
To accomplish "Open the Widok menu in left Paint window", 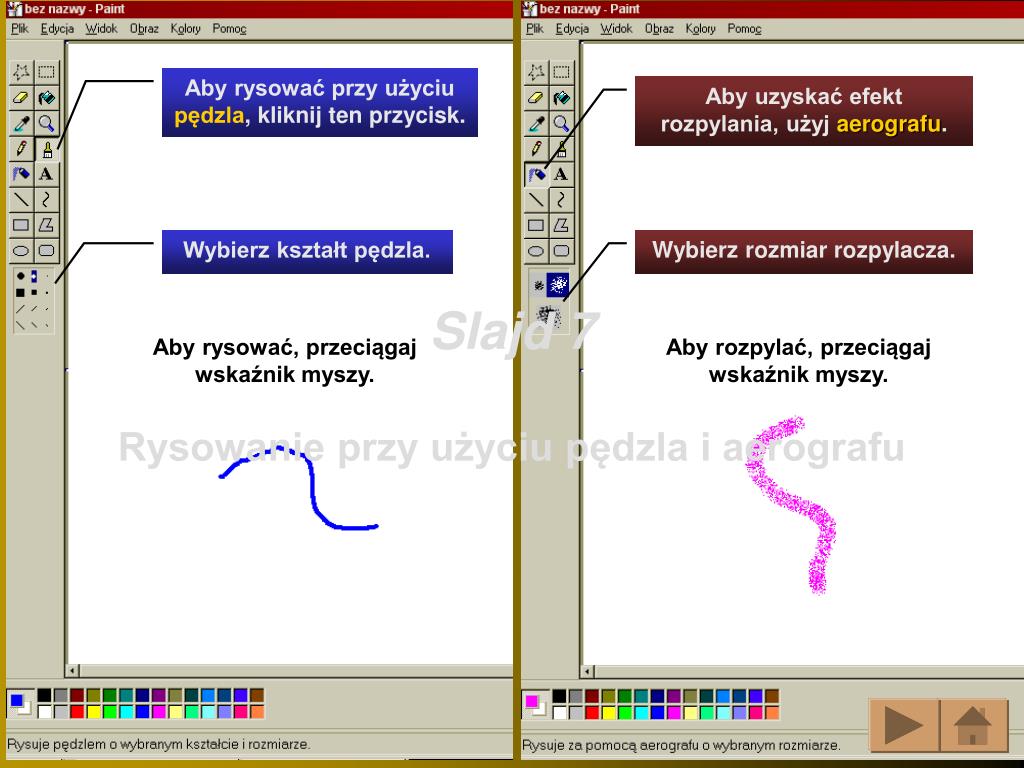I will tap(101, 29).
